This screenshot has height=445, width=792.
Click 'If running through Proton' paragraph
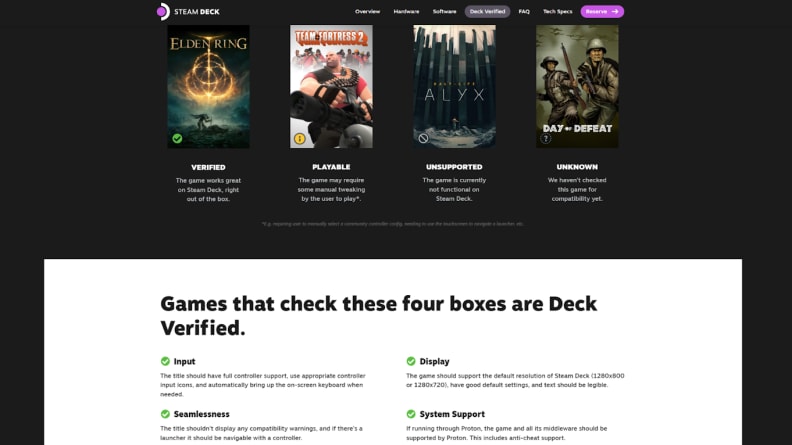point(507,433)
